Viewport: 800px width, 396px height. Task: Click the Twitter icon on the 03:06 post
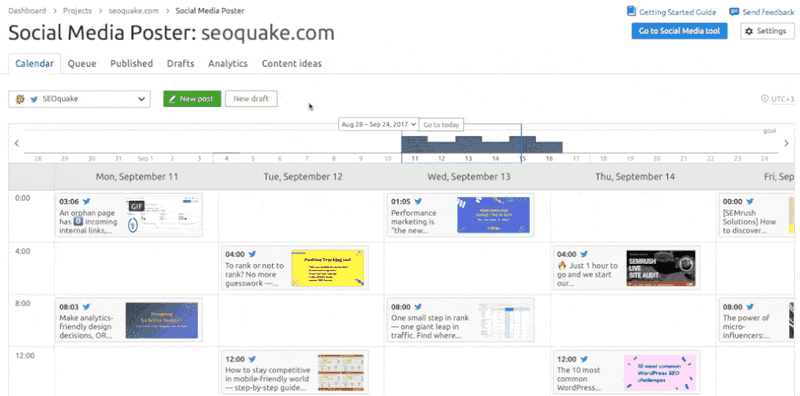coord(86,202)
